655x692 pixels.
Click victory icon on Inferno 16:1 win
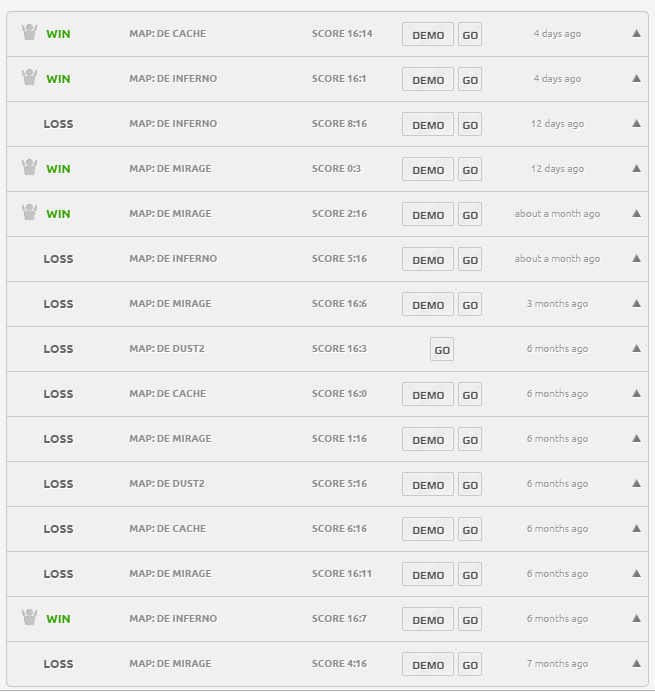[29, 77]
